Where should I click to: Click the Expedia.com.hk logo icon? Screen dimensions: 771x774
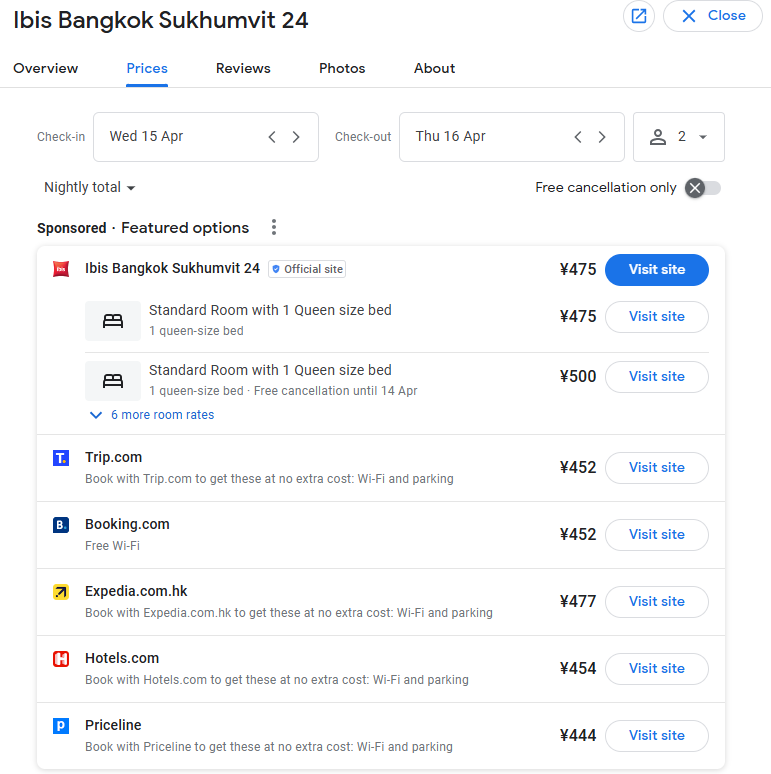point(61,592)
